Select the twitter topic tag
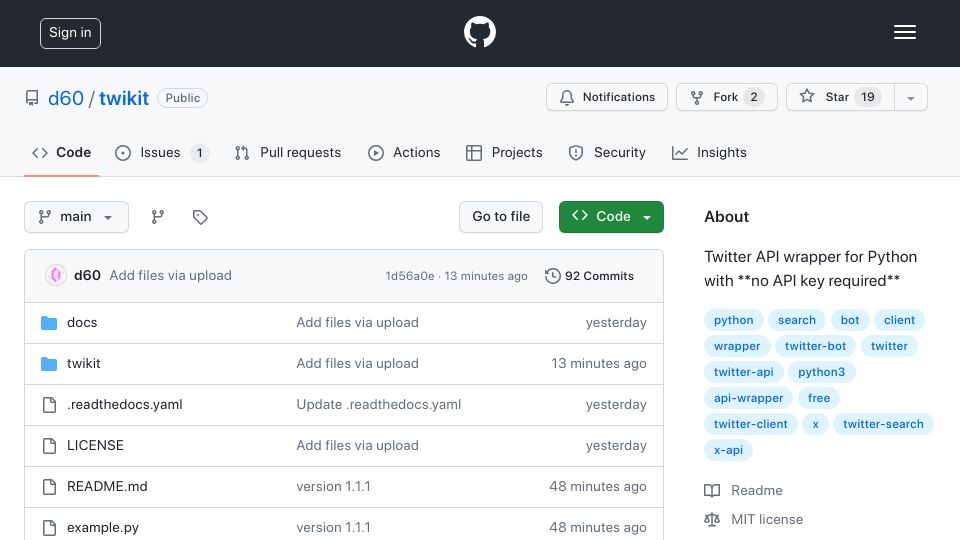This screenshot has width=960, height=540. [889, 346]
